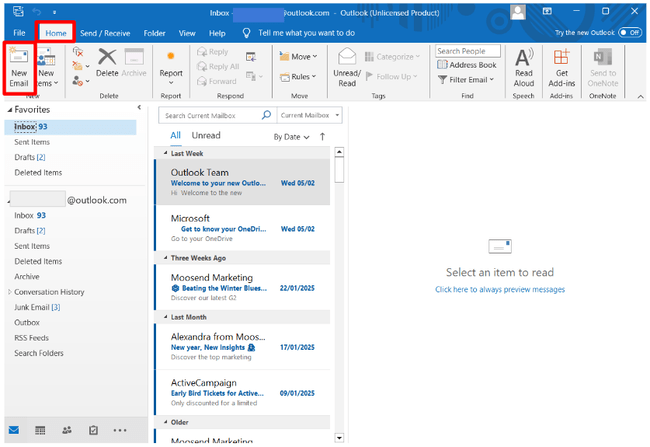Open the New Items menu
Viewport: 650px width, 447px height.
click(46, 68)
